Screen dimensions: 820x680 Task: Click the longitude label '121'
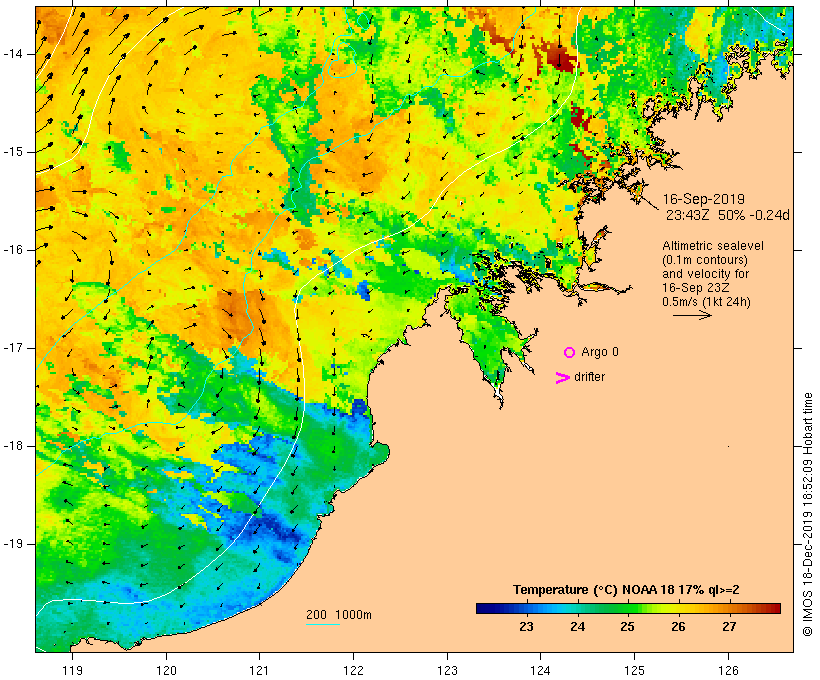point(259,670)
